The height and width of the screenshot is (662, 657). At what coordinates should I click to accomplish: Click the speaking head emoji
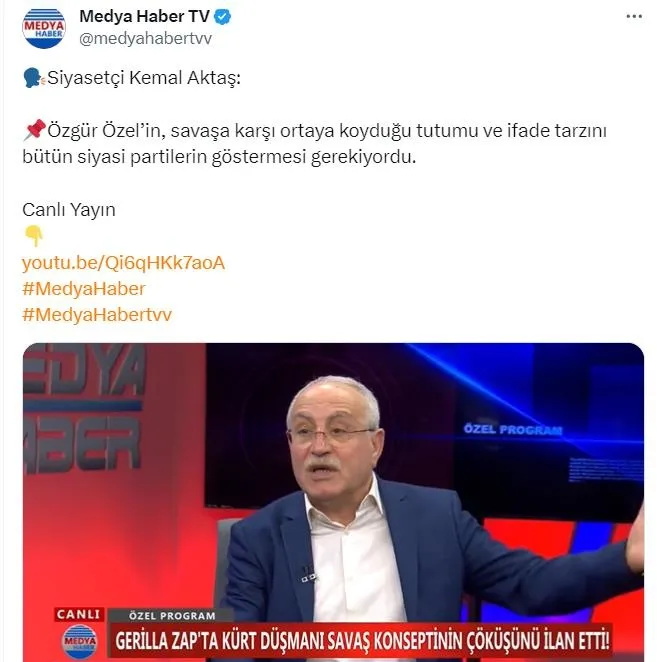pos(33,78)
